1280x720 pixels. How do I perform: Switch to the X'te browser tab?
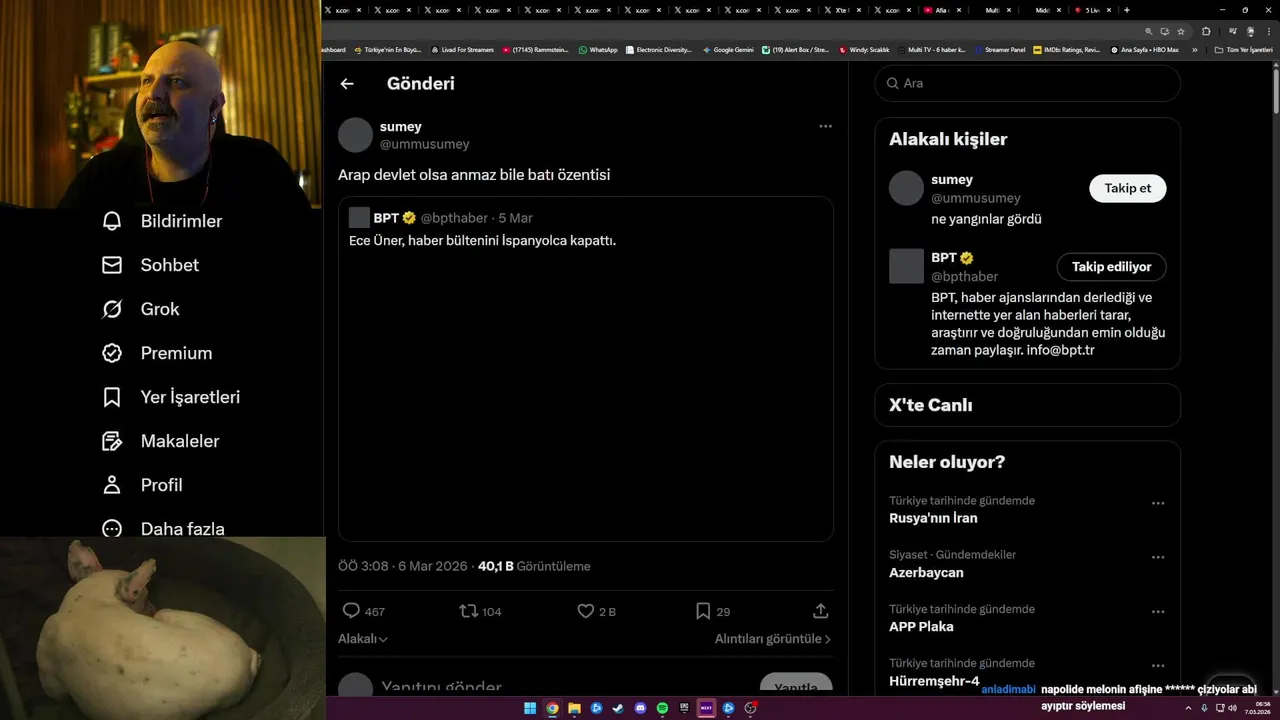[841, 10]
